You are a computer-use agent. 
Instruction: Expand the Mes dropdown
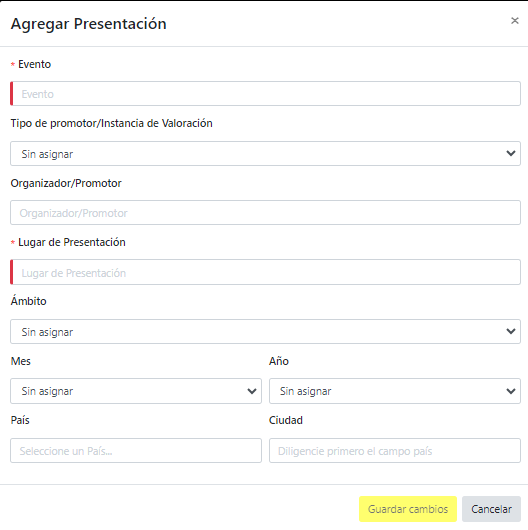[136, 391]
